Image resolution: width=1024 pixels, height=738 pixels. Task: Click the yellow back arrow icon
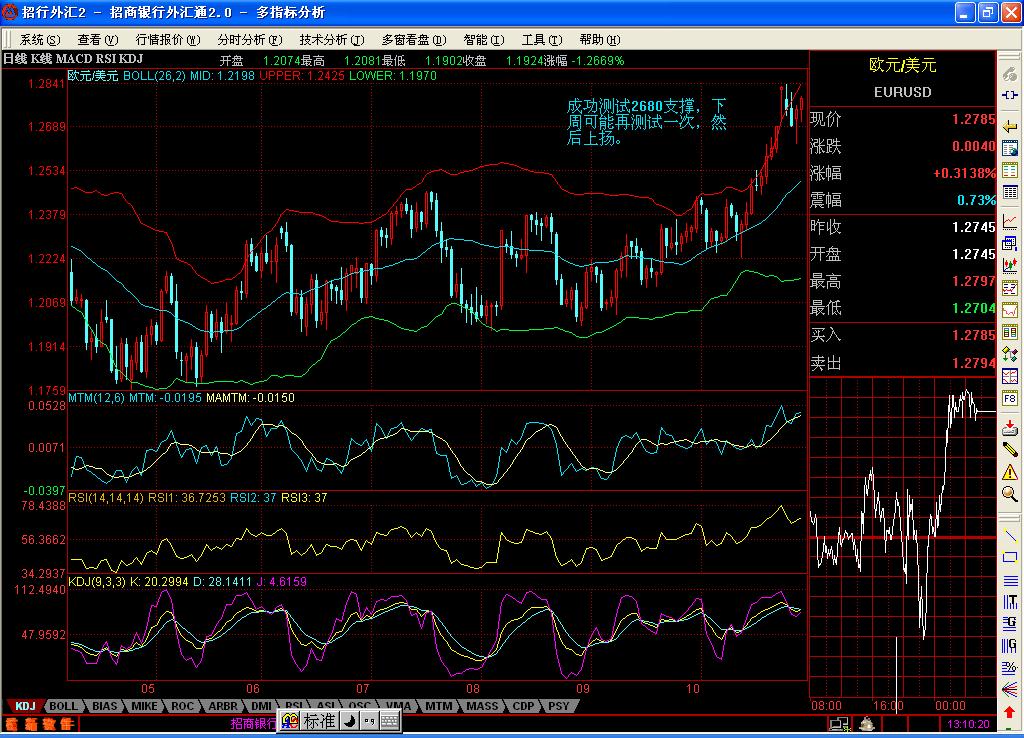[1010, 126]
